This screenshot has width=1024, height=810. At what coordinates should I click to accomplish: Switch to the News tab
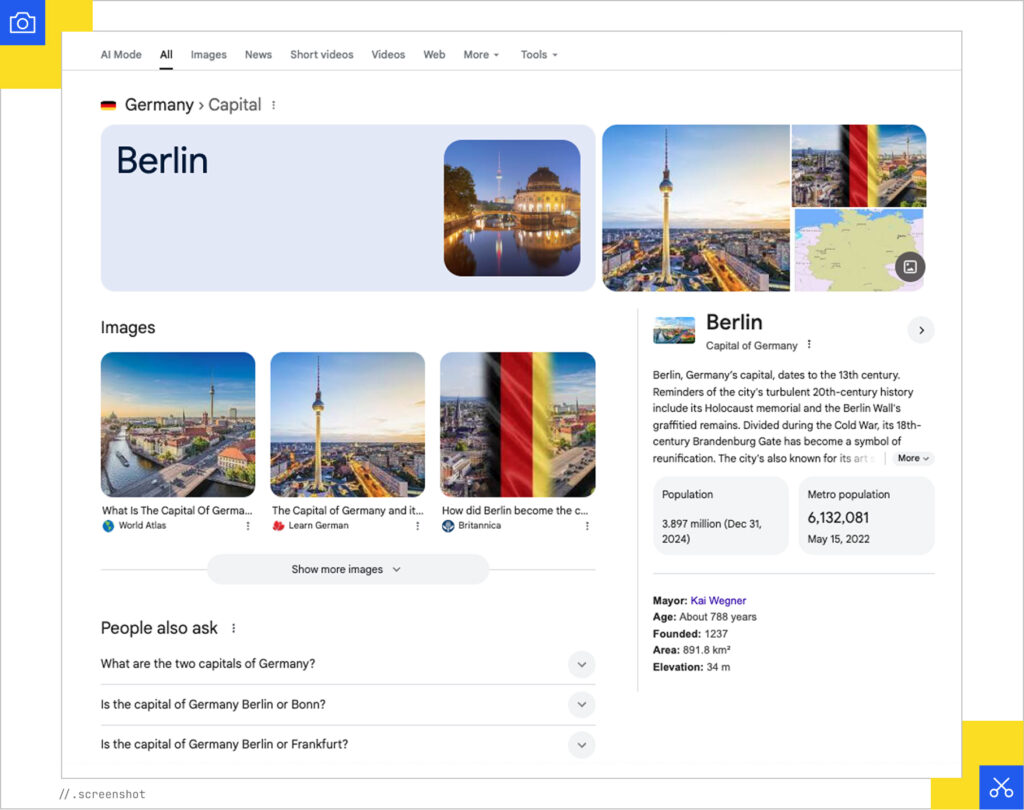point(258,55)
